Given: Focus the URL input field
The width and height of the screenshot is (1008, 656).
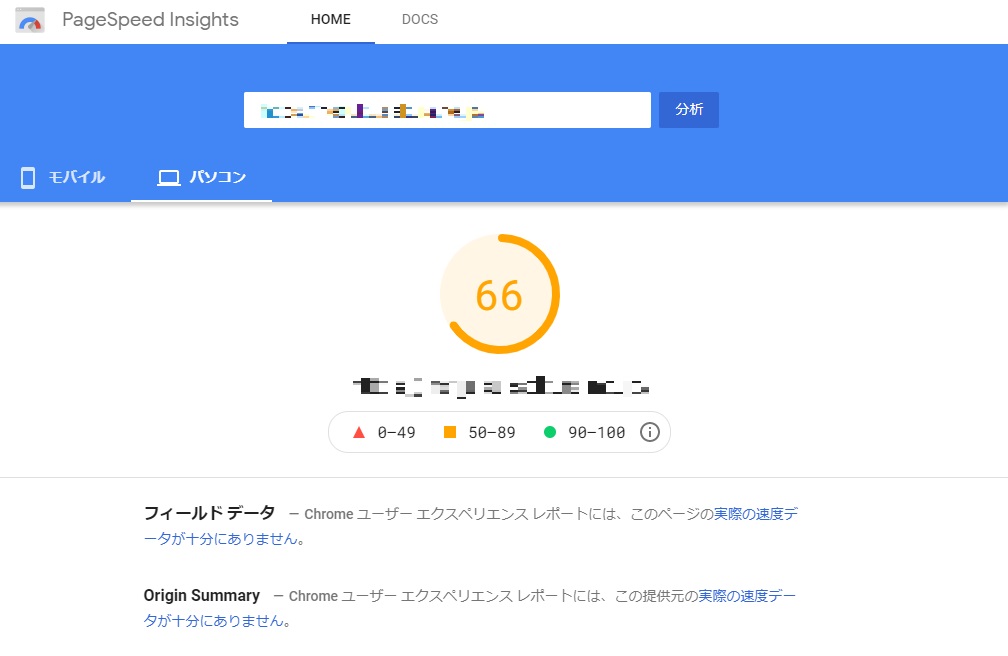Looking at the screenshot, I should pos(447,110).
